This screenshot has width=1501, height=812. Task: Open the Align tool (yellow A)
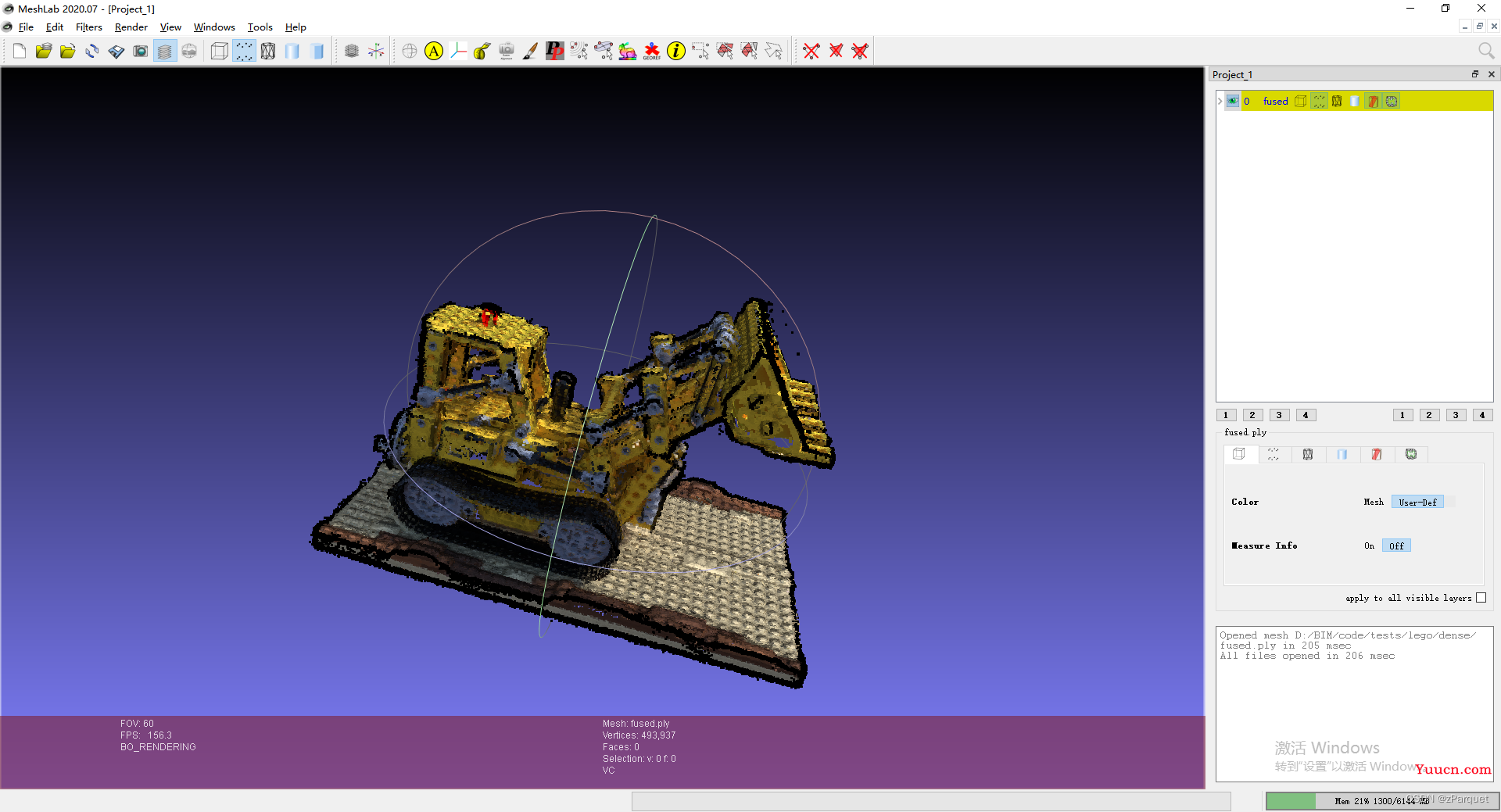(434, 52)
